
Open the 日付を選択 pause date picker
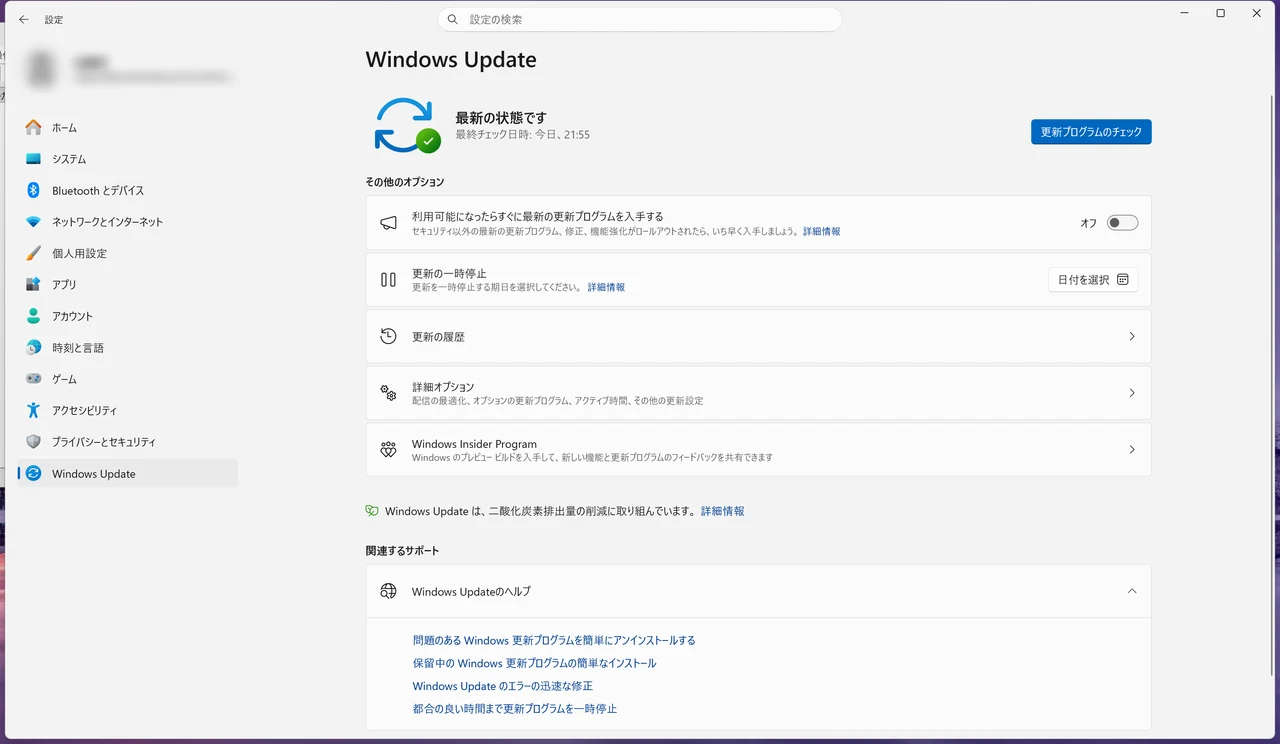(x=1093, y=280)
